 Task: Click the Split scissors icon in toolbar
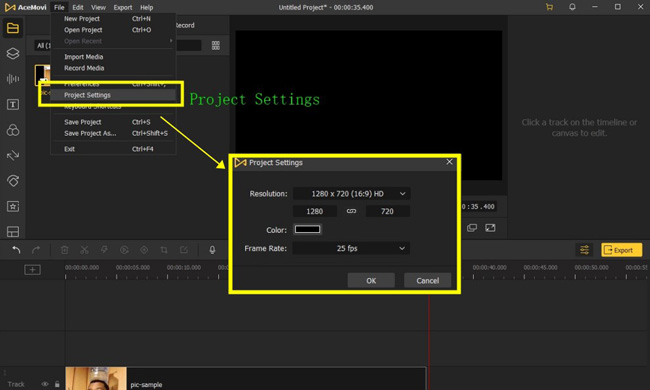point(84,250)
